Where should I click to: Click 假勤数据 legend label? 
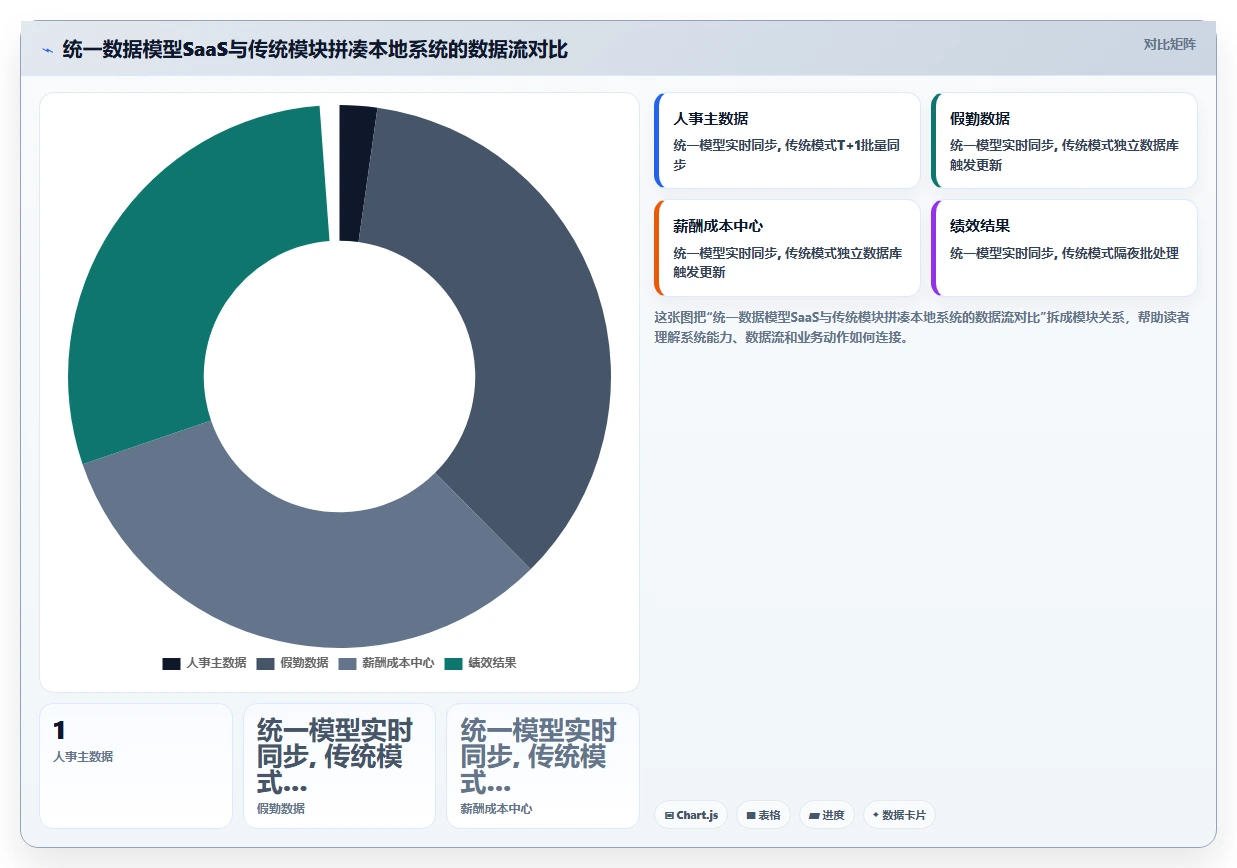304,663
